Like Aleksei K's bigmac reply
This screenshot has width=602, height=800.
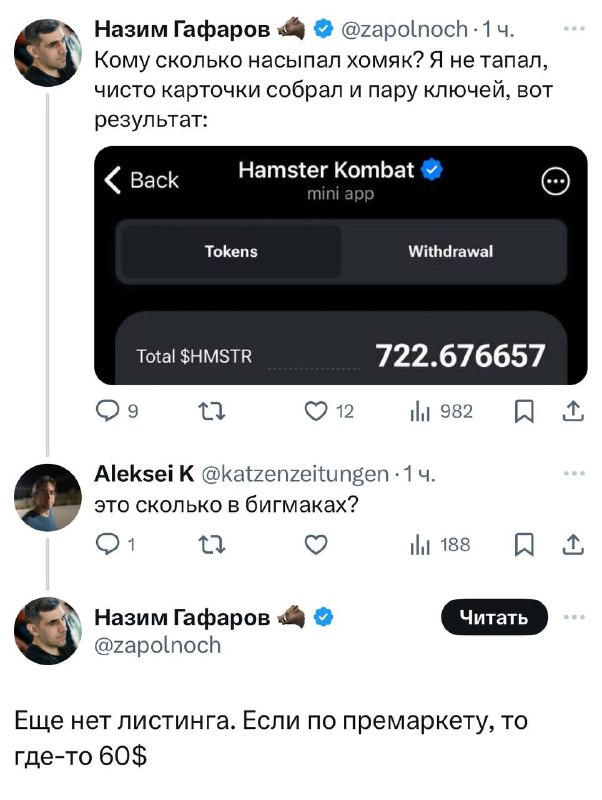316,544
